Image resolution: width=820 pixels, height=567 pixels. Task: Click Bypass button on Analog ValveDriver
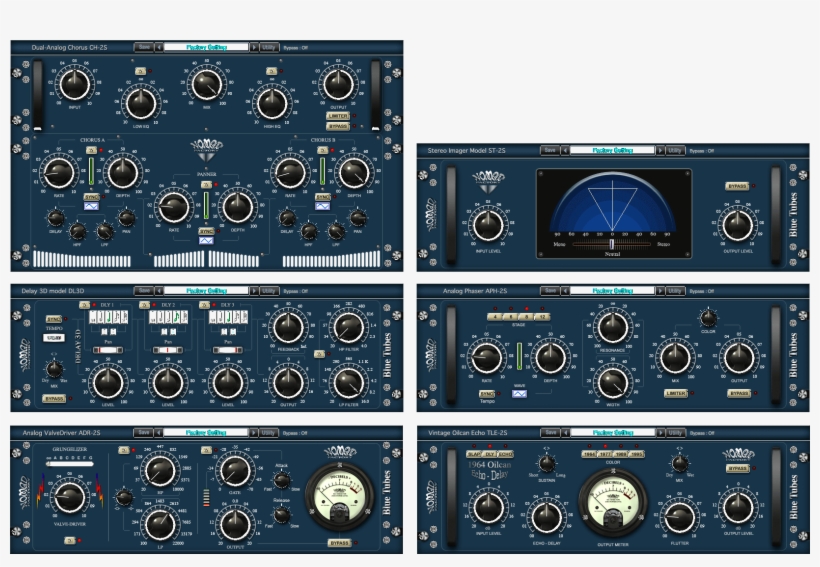pyautogui.click(x=339, y=543)
